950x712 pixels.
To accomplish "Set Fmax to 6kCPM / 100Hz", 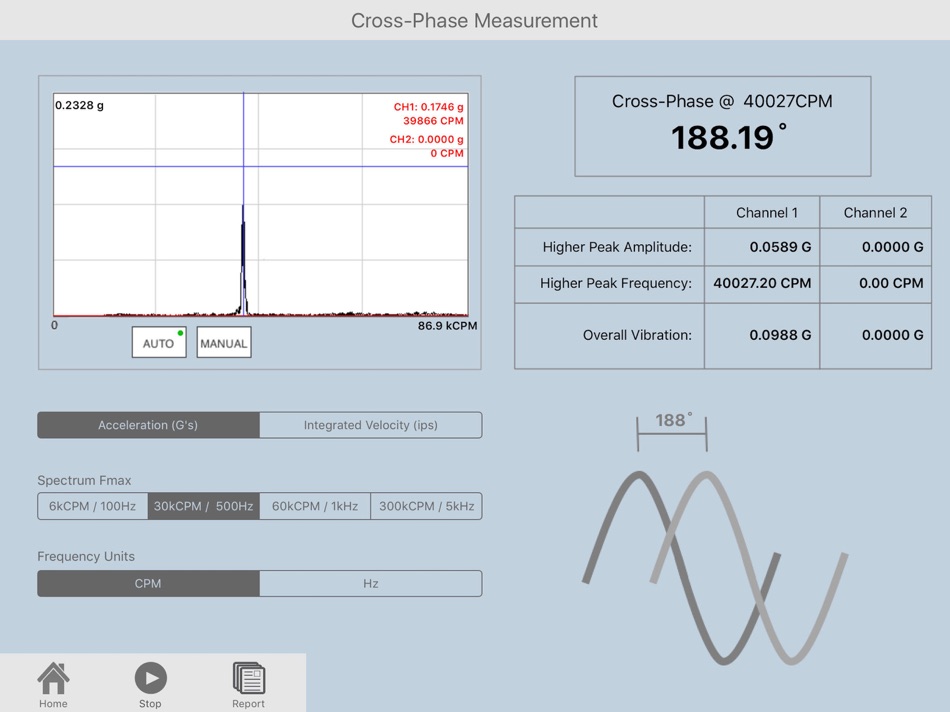I will point(93,506).
